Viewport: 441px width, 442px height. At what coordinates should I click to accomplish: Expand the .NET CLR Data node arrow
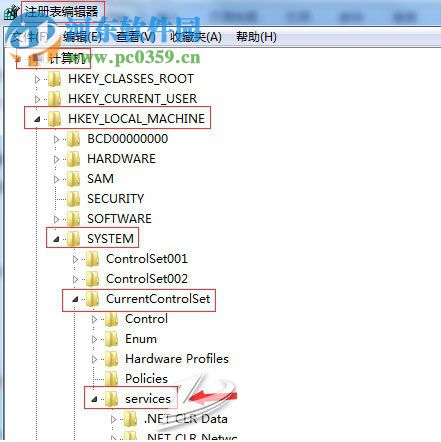(113, 419)
